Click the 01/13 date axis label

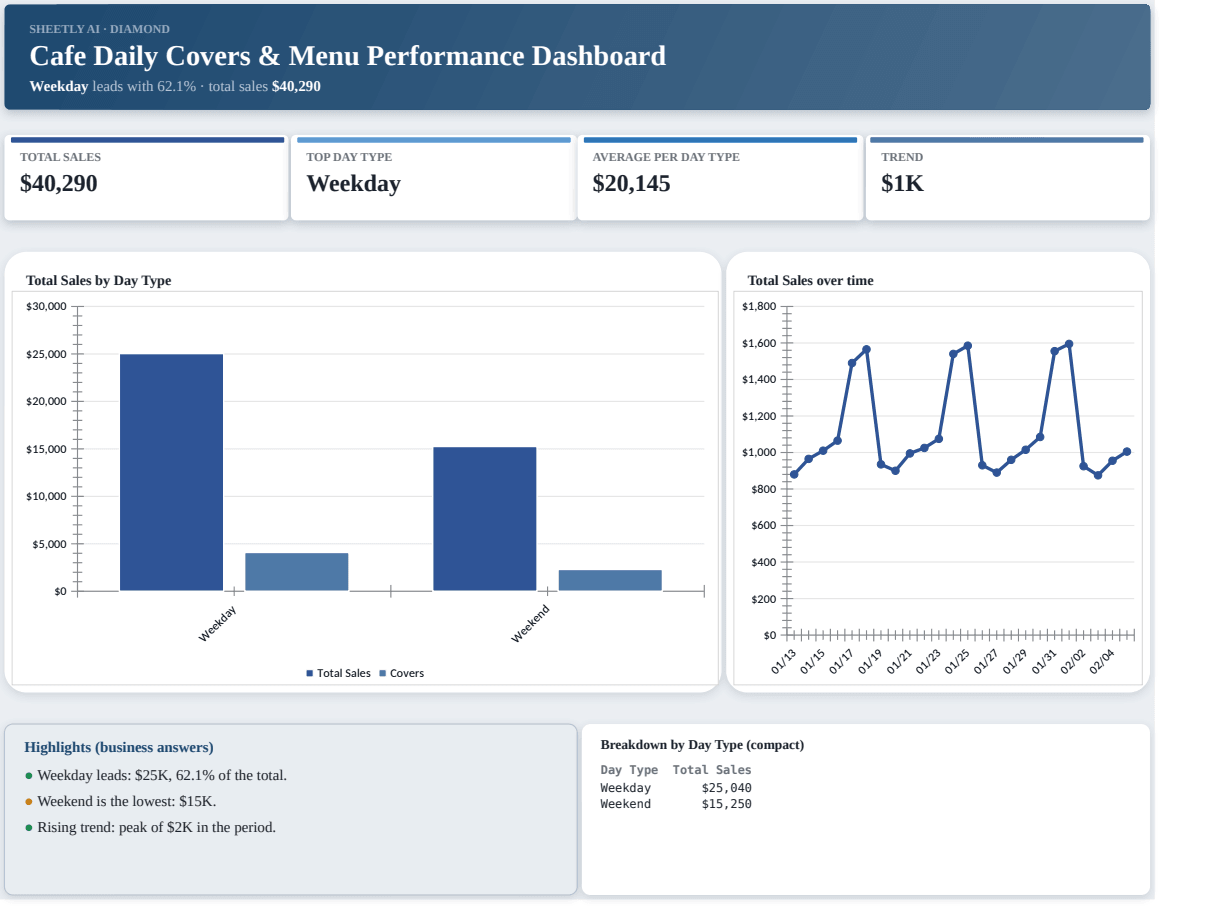coord(784,661)
